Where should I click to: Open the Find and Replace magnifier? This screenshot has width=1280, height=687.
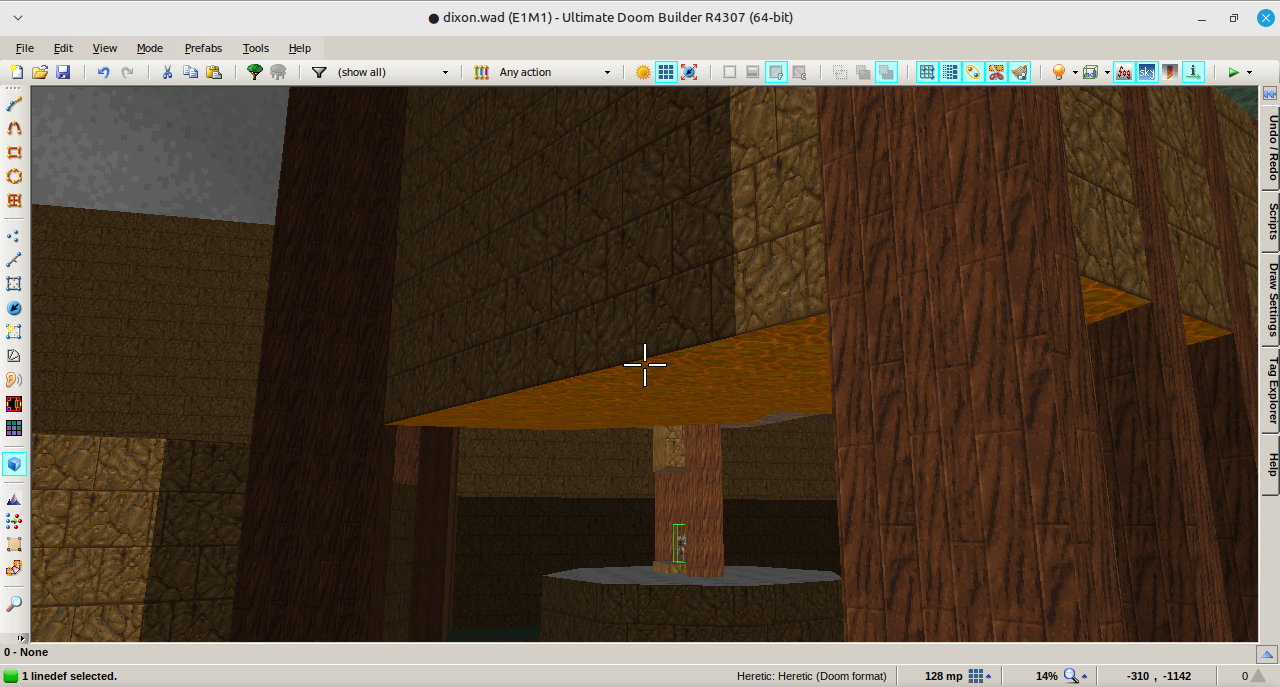coord(14,604)
